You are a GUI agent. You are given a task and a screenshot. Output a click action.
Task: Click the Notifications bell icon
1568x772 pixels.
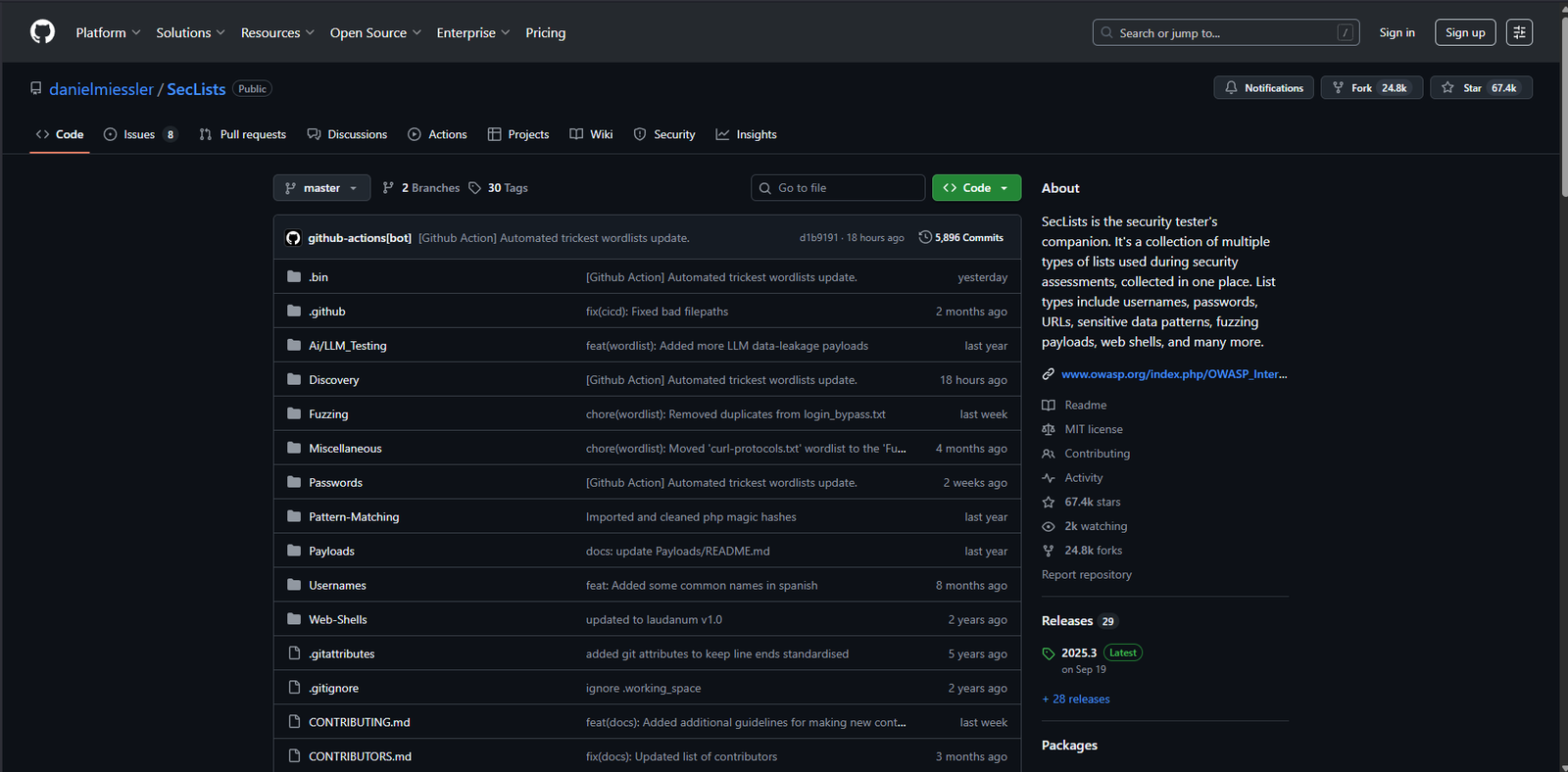click(x=1231, y=88)
